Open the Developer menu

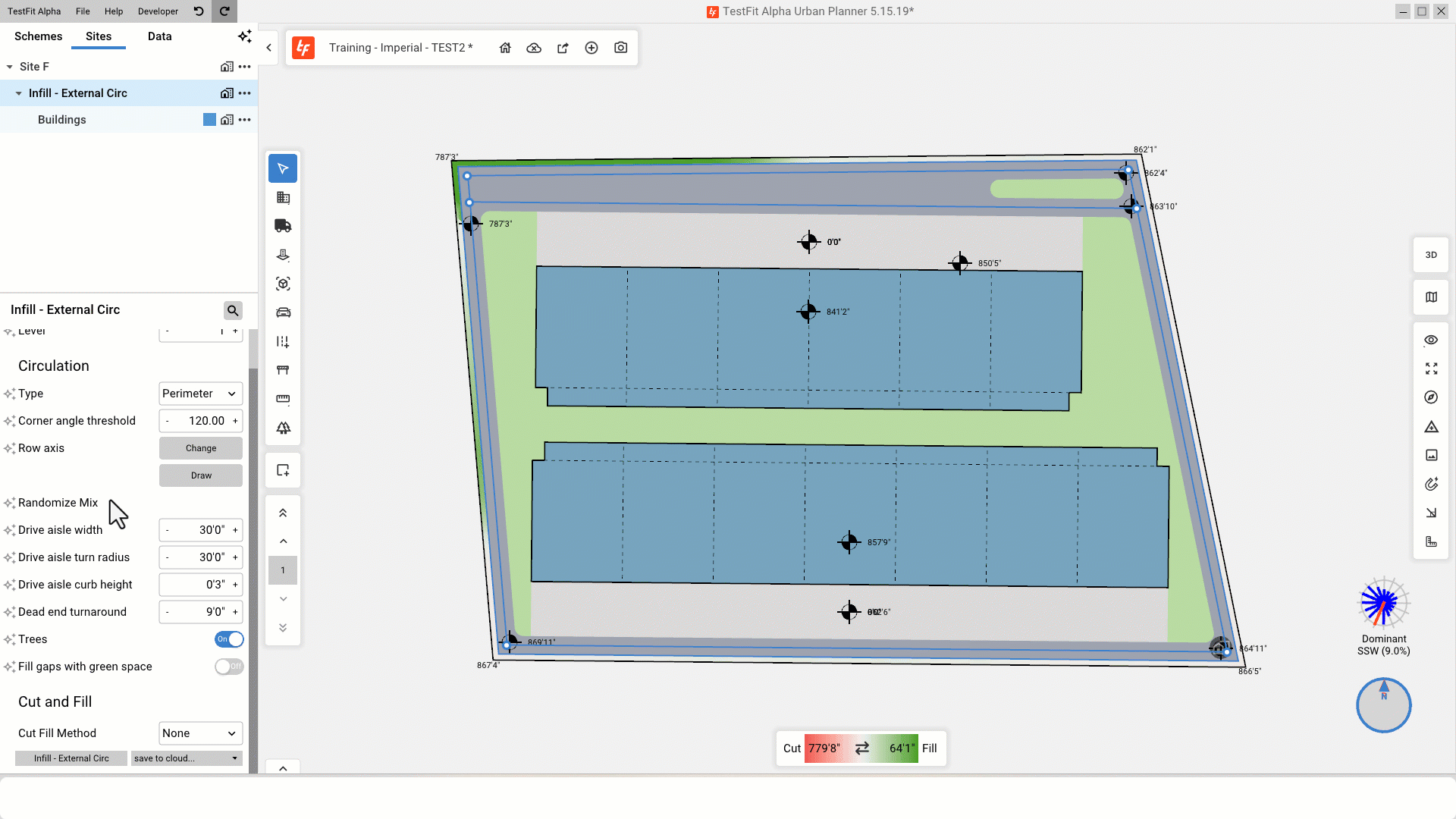[x=158, y=11]
